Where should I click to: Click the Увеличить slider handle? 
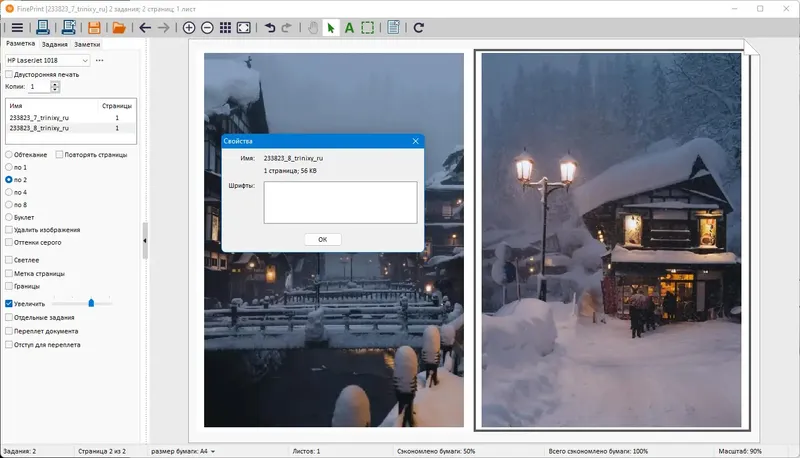click(91, 303)
